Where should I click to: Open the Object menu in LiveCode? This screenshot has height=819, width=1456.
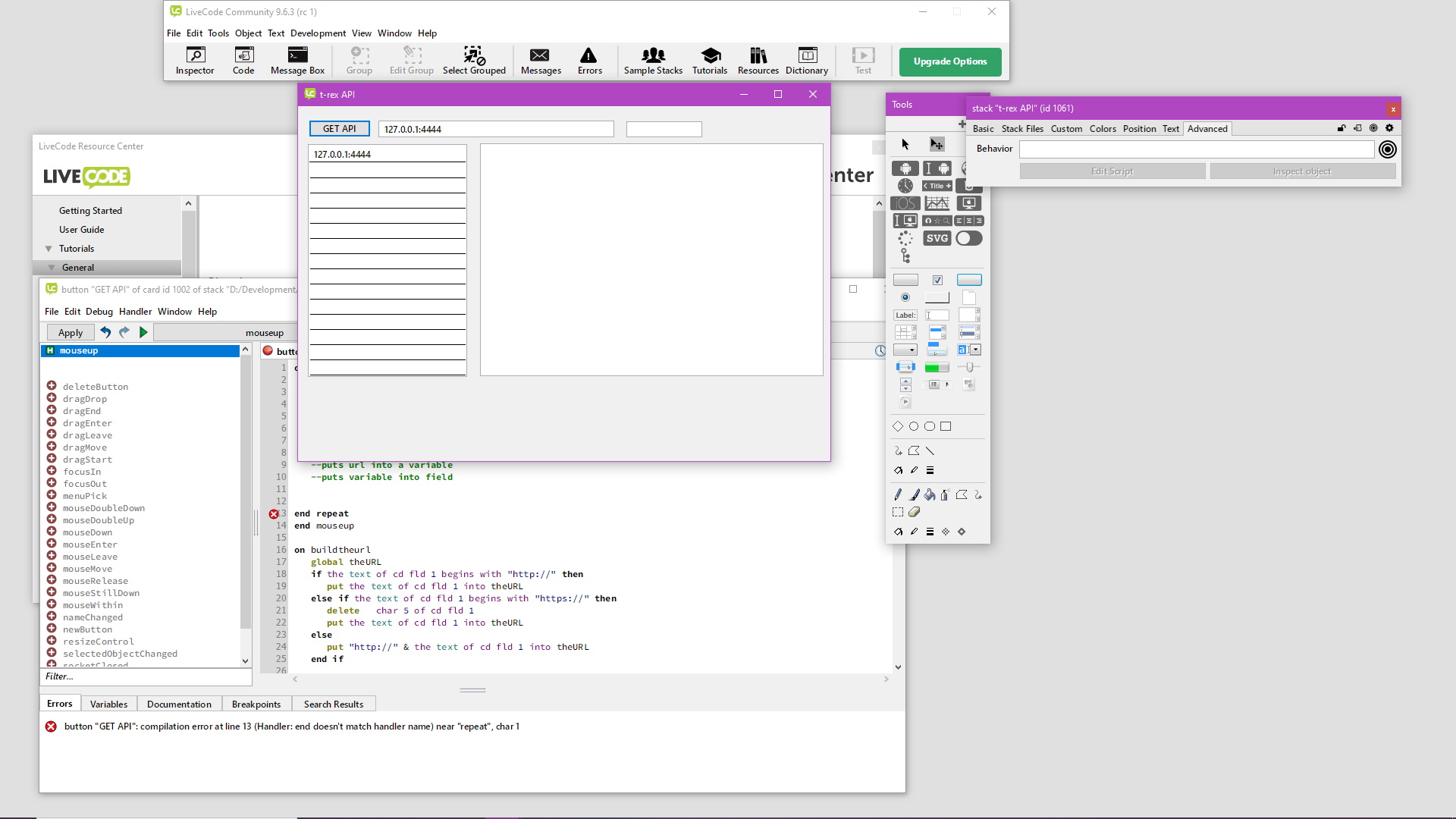click(x=248, y=33)
